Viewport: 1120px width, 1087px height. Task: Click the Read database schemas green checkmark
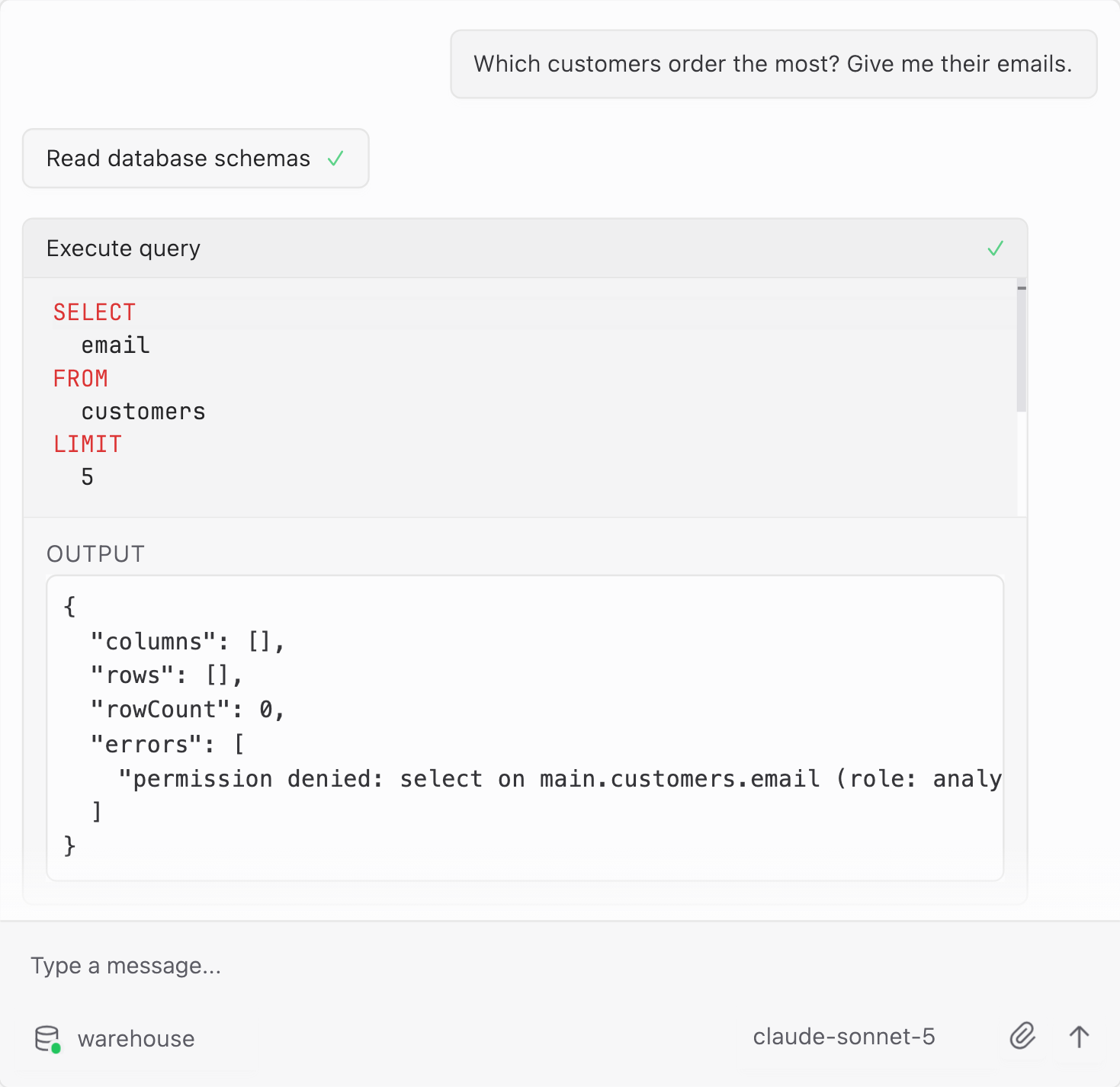(335, 159)
